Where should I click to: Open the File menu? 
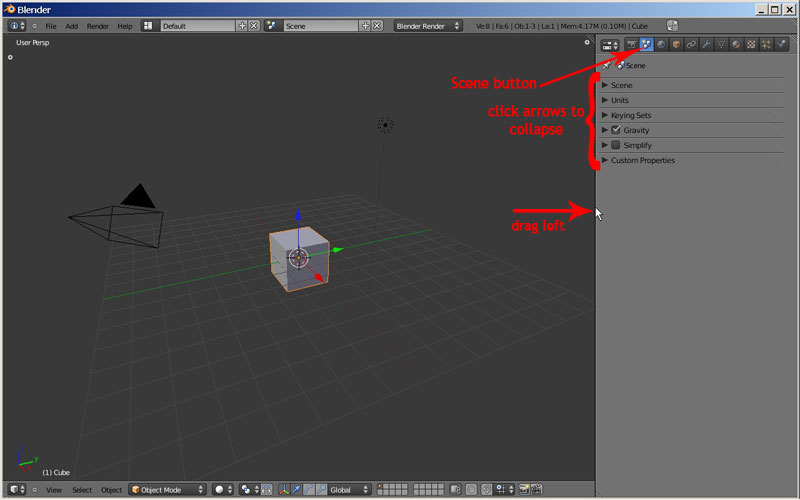(50, 25)
